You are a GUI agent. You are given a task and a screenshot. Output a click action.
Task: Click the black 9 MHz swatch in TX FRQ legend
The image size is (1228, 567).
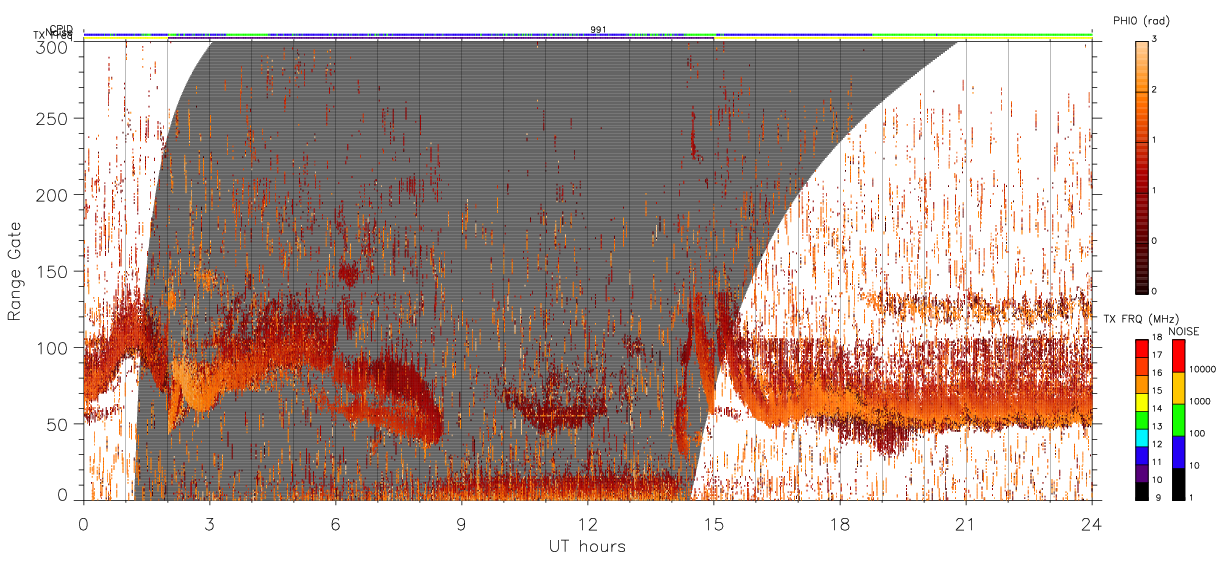point(1141,491)
